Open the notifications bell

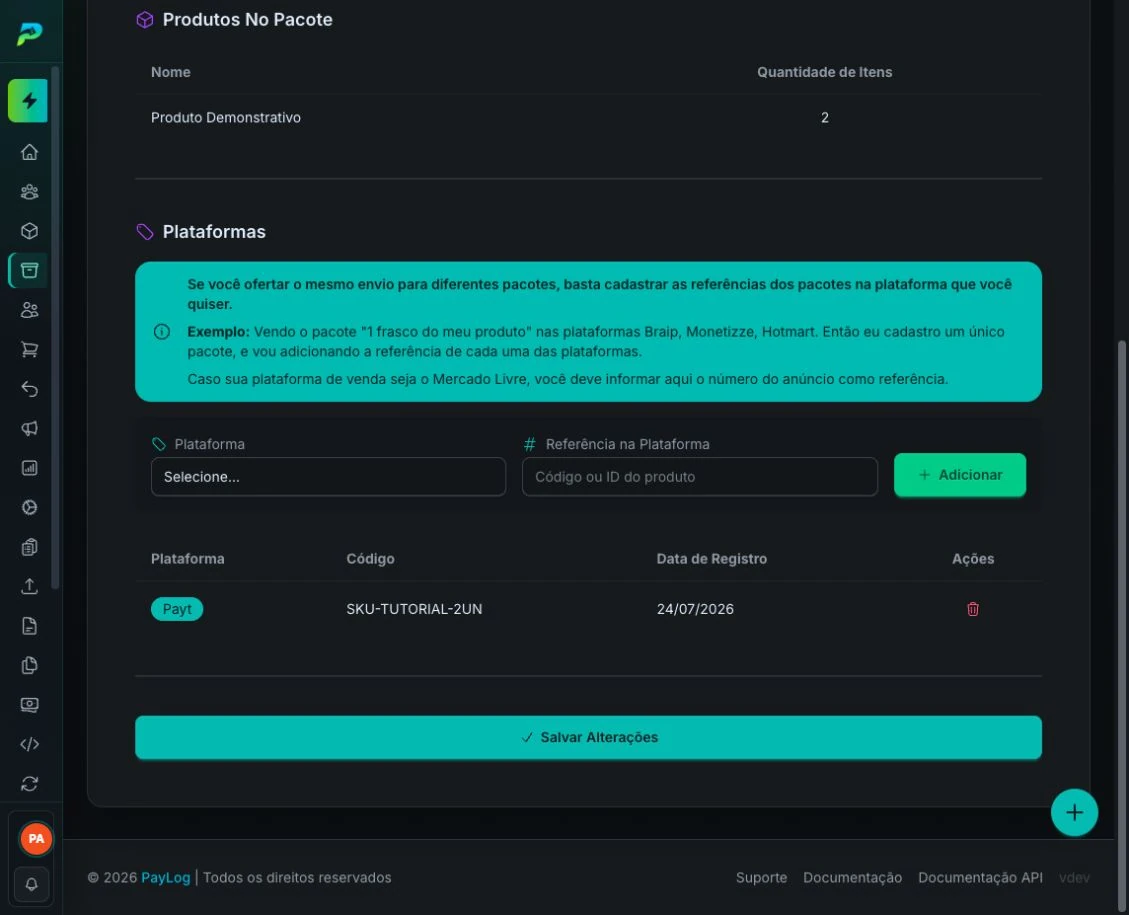click(x=32, y=884)
